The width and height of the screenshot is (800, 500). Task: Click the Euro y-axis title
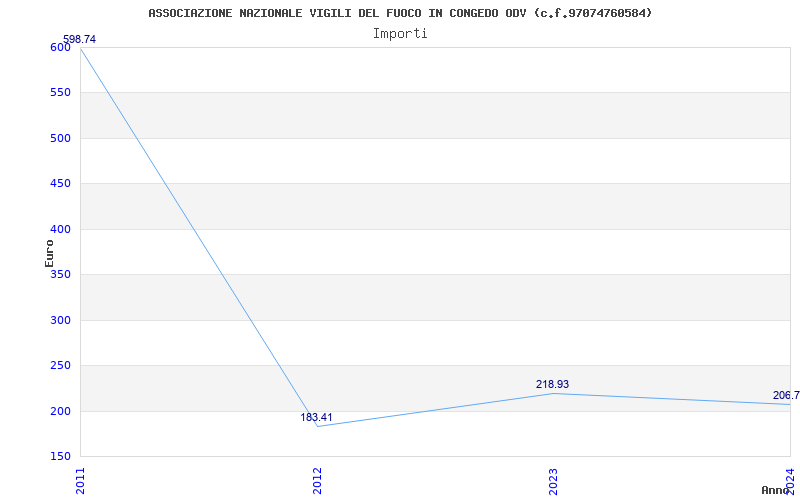point(49,253)
